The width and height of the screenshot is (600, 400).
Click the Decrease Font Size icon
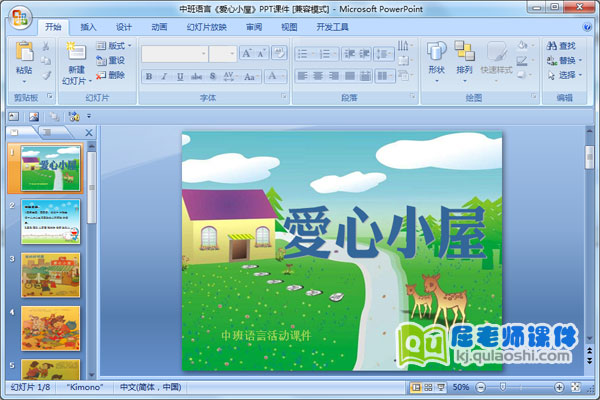(x=262, y=53)
